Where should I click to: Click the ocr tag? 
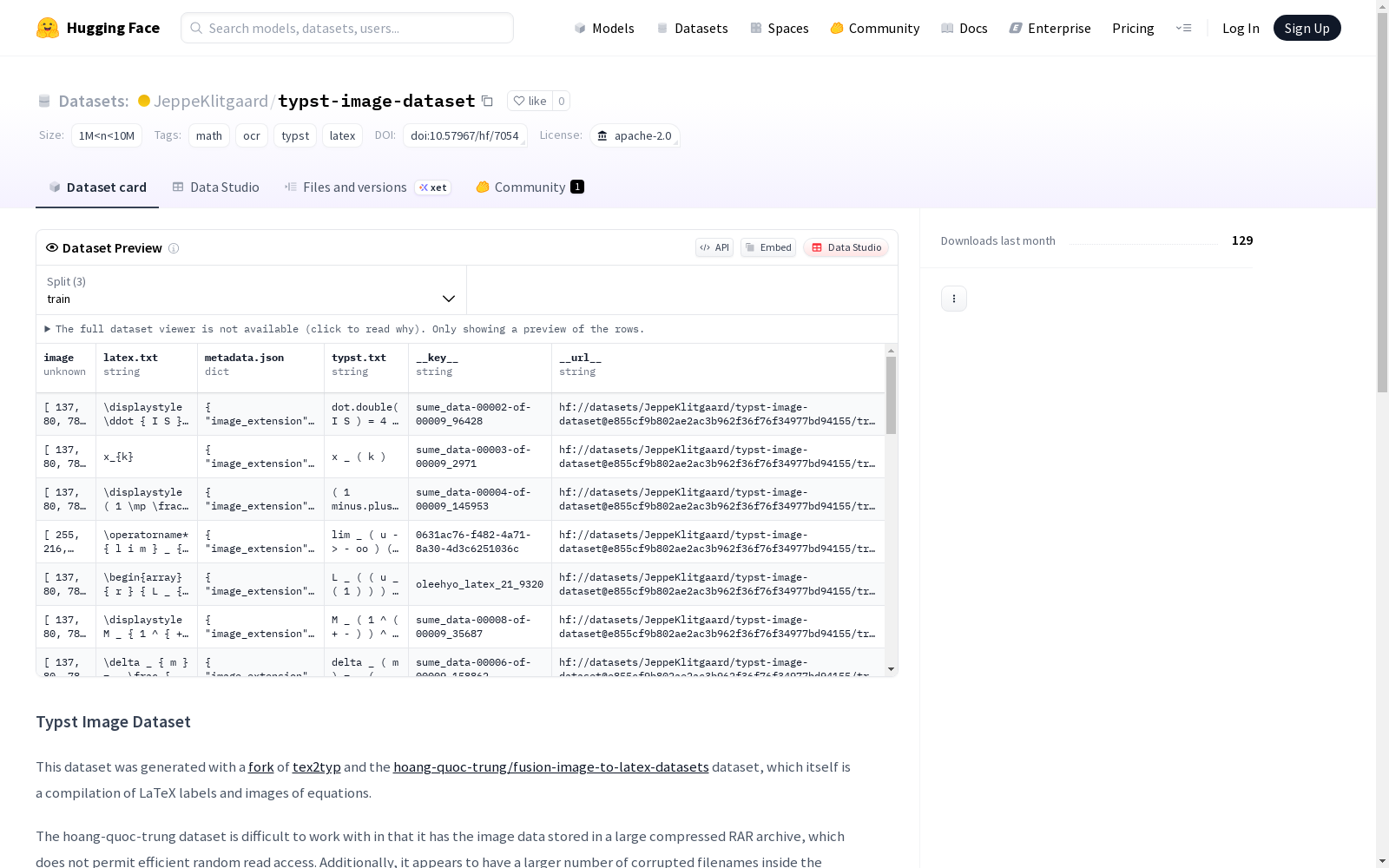tap(252, 135)
